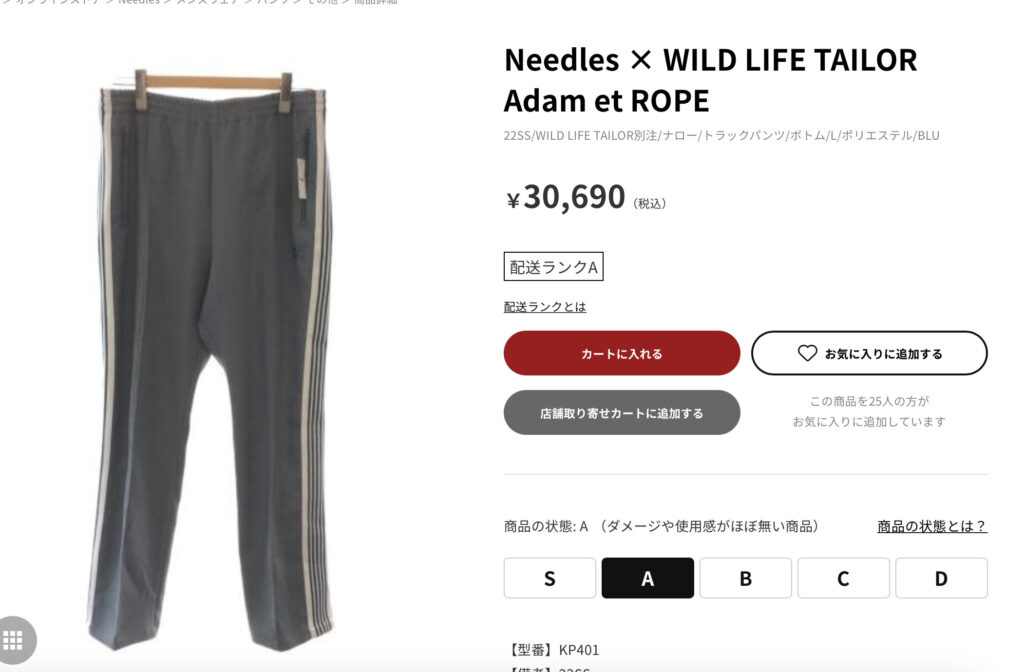1024x672 pixels.
Task: Click the 22SS/WILD LIFE TAILOR別注 description line
Action: 722,136
